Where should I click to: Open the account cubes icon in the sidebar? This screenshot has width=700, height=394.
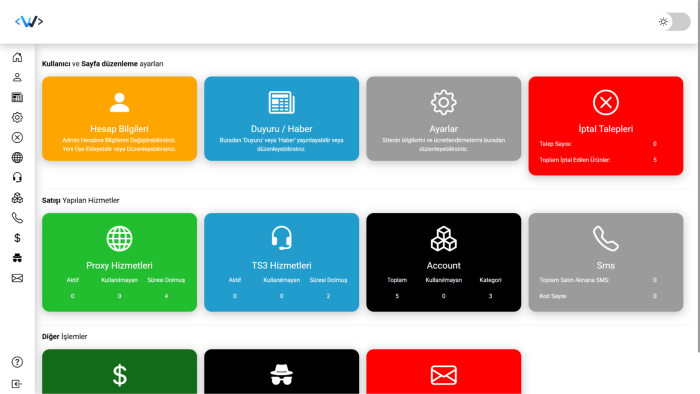pos(17,198)
